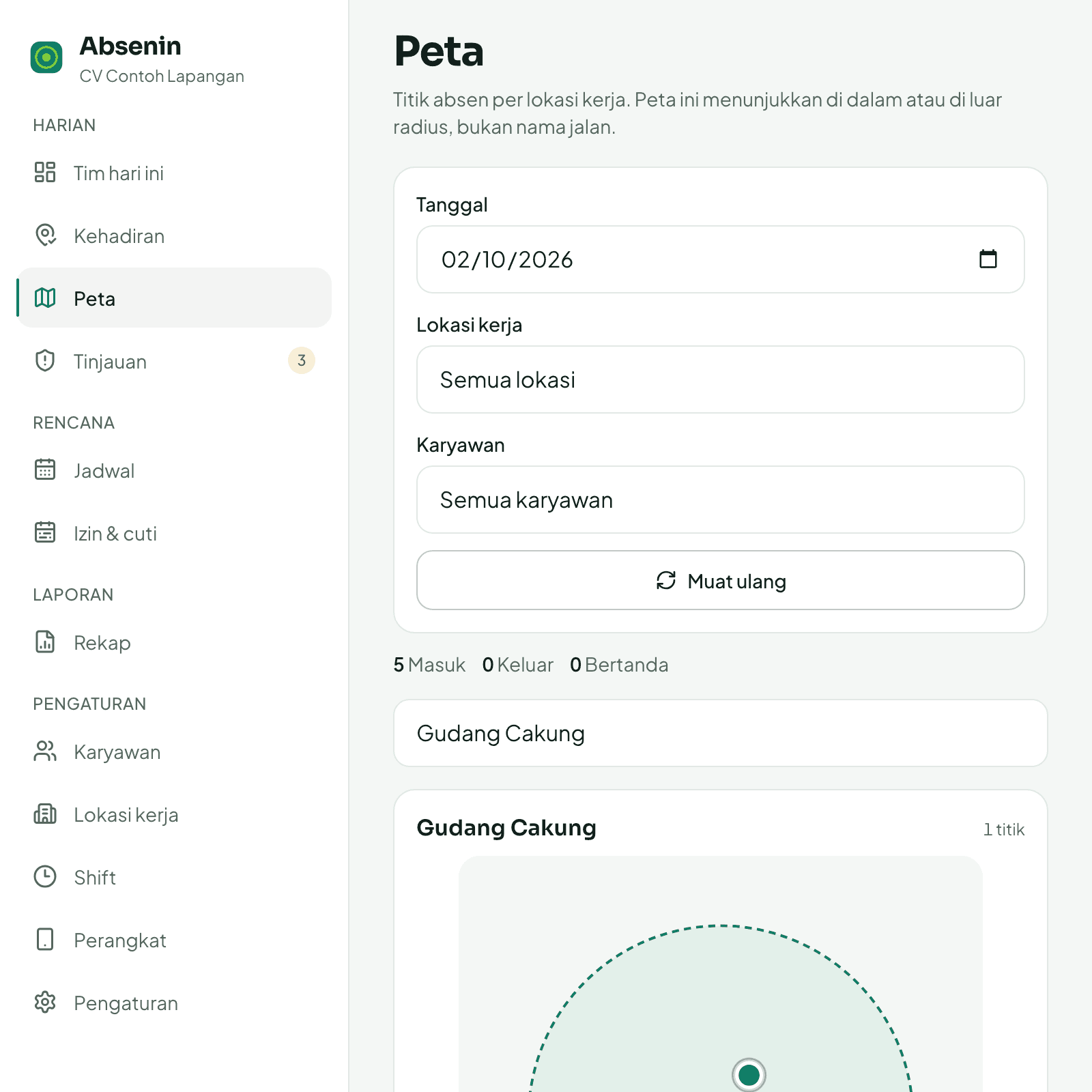Select the Kehadiran location pin icon
This screenshot has height=1092, width=1092.
click(x=45, y=235)
